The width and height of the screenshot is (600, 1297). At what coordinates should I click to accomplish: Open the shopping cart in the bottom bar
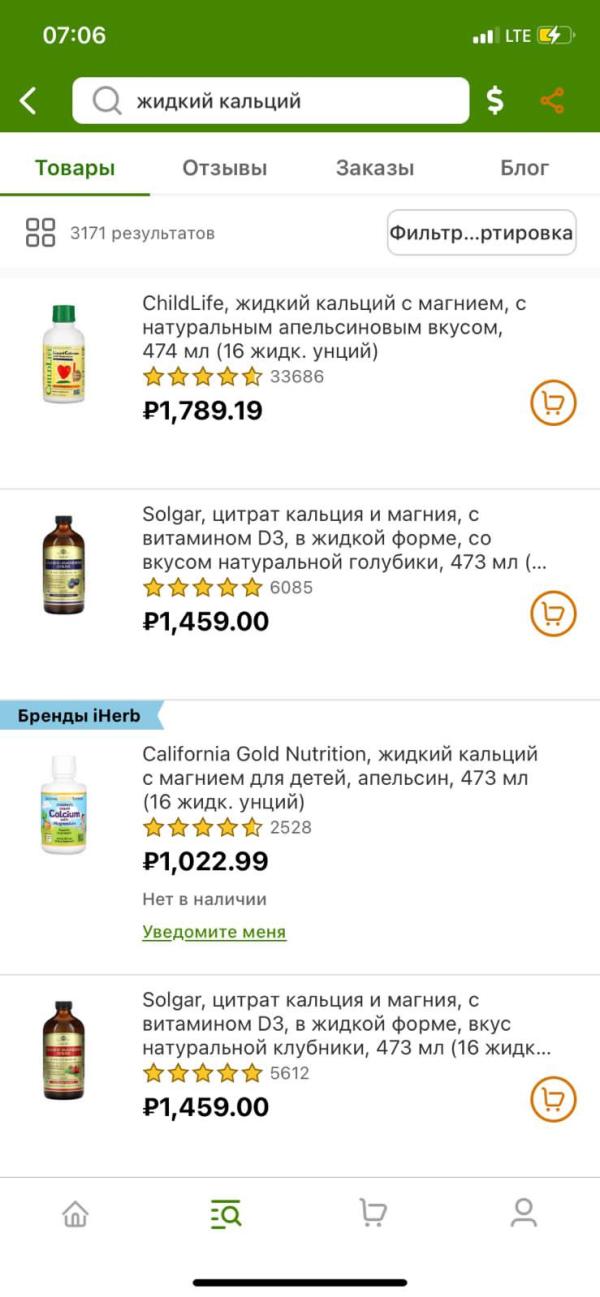(x=373, y=1214)
